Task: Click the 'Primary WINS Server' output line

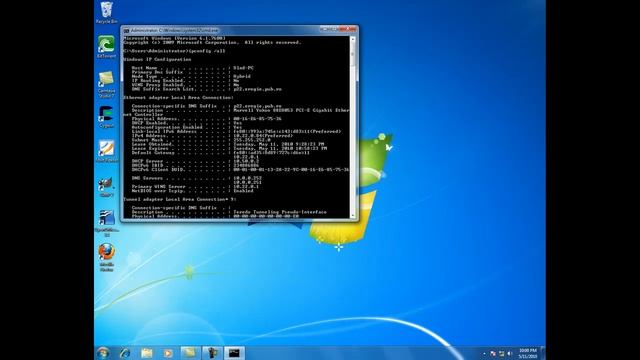Action: pyautogui.click(x=195, y=187)
